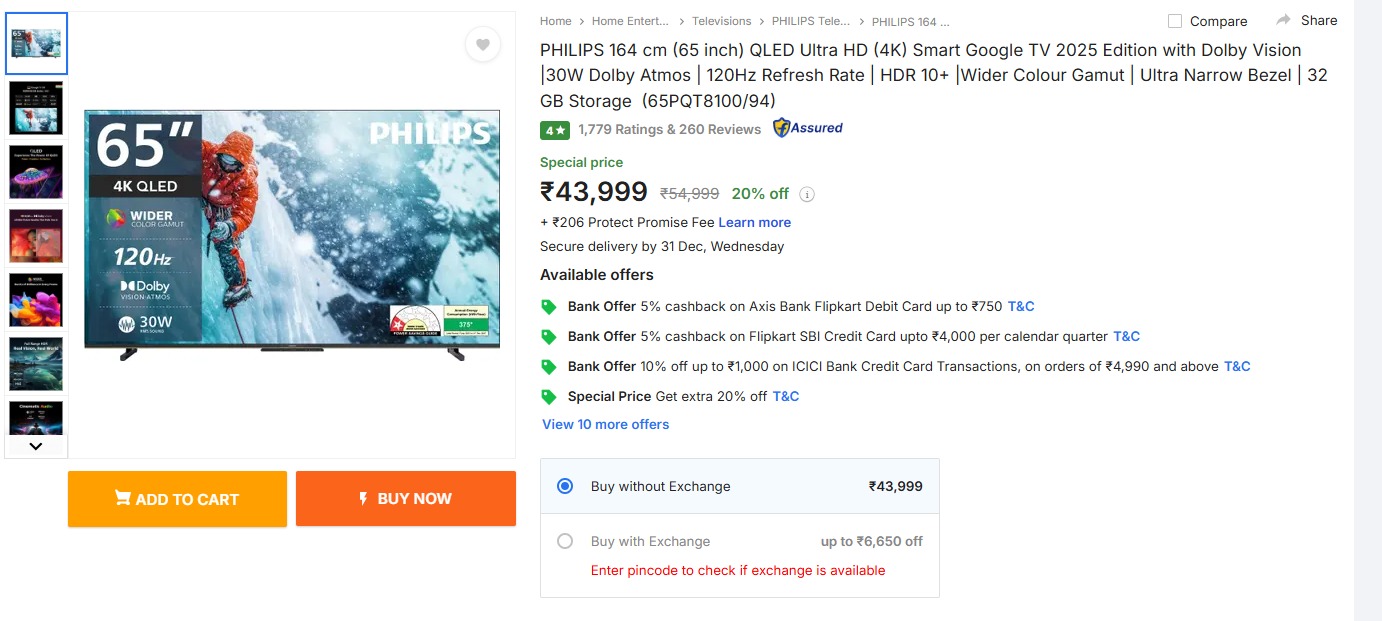1382x621 pixels.
Task: Click the green 4-star rating badge
Action: (555, 130)
